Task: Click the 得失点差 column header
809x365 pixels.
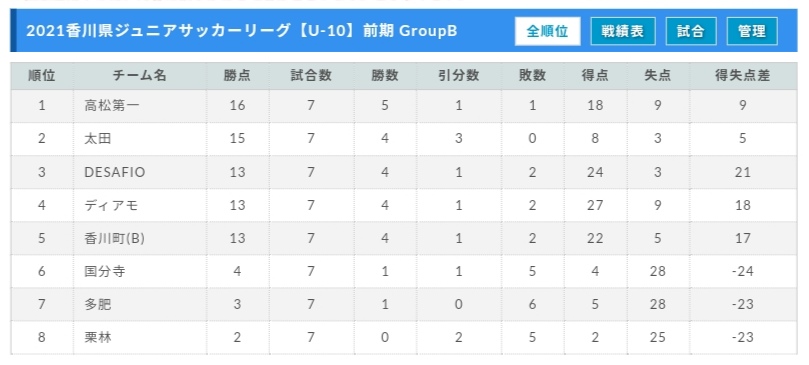Action: point(742,75)
